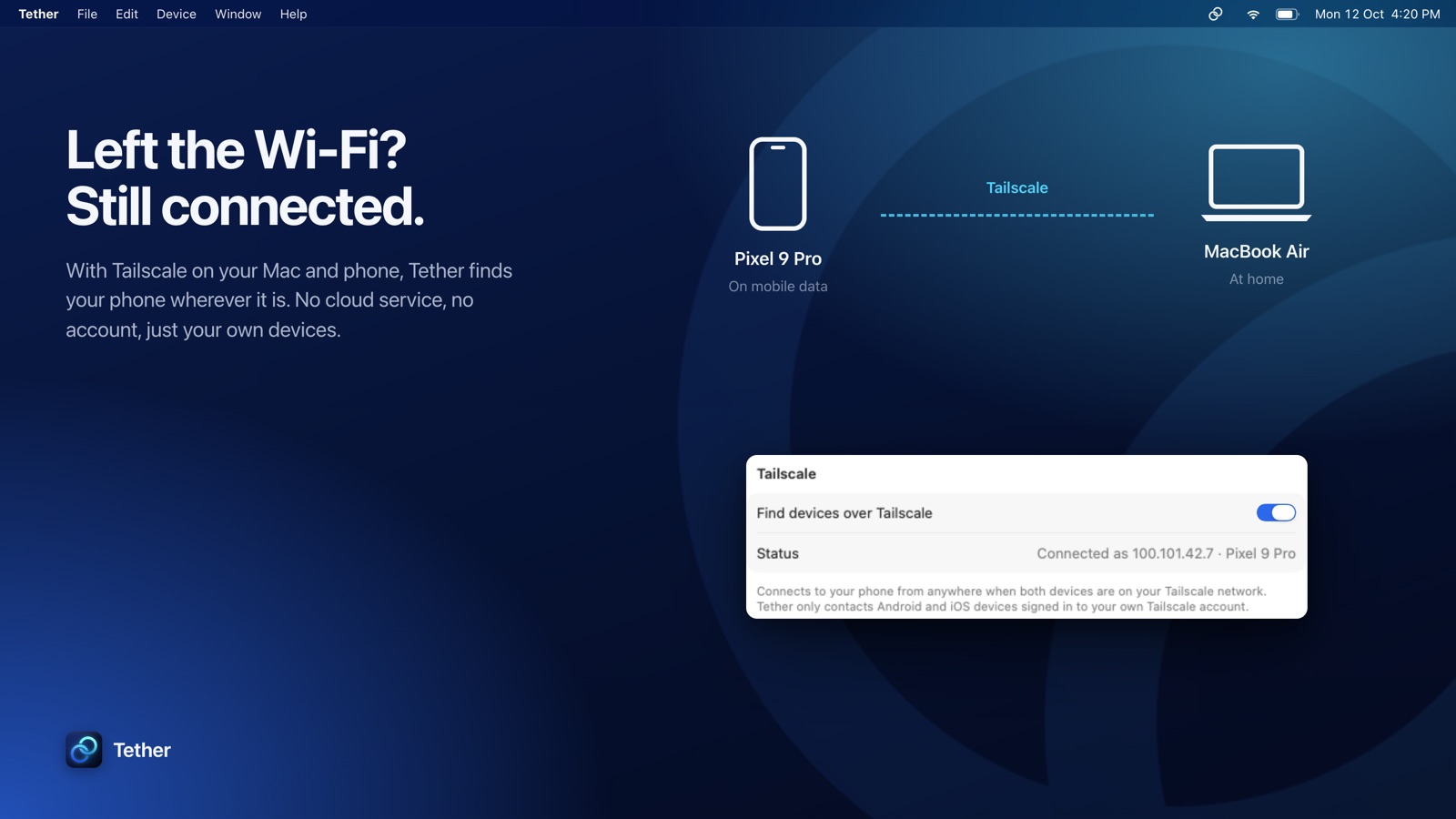Screen dimensions: 1456x819
Task: Click the "On mobile data" caption
Action: coord(778,286)
